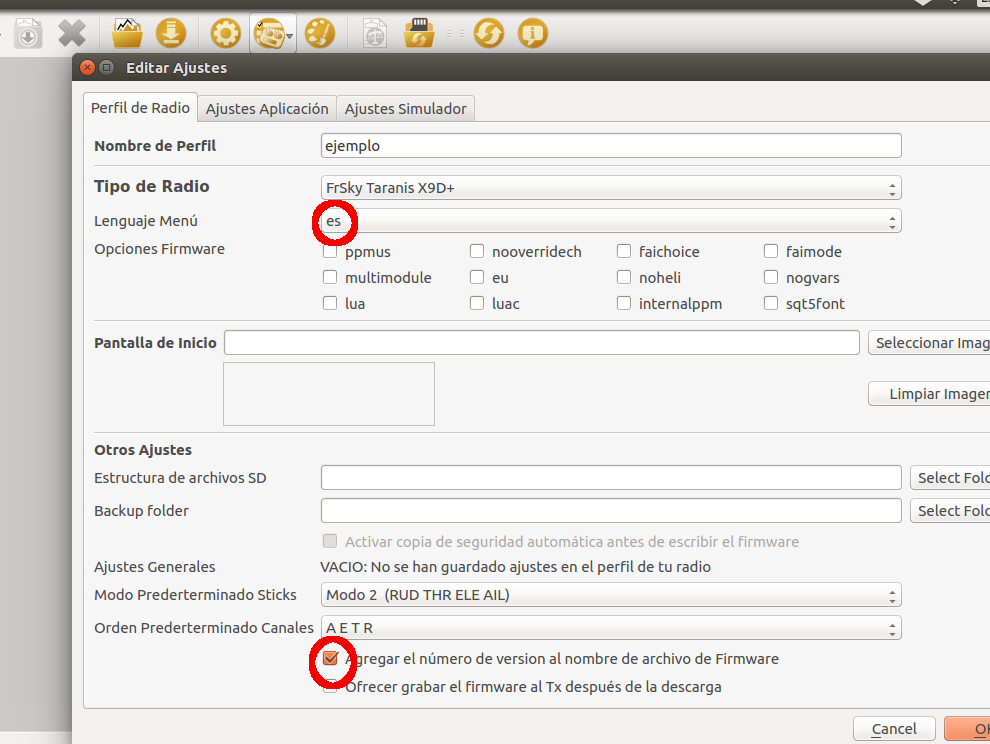Click the Otros Ajustes heading

143,450
